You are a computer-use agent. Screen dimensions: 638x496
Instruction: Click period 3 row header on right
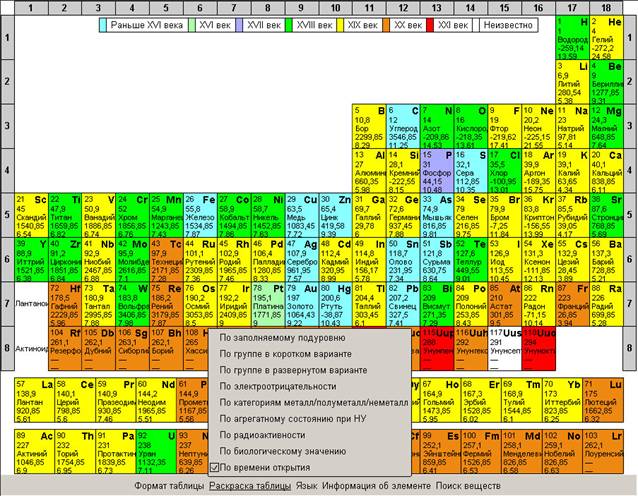(629, 126)
